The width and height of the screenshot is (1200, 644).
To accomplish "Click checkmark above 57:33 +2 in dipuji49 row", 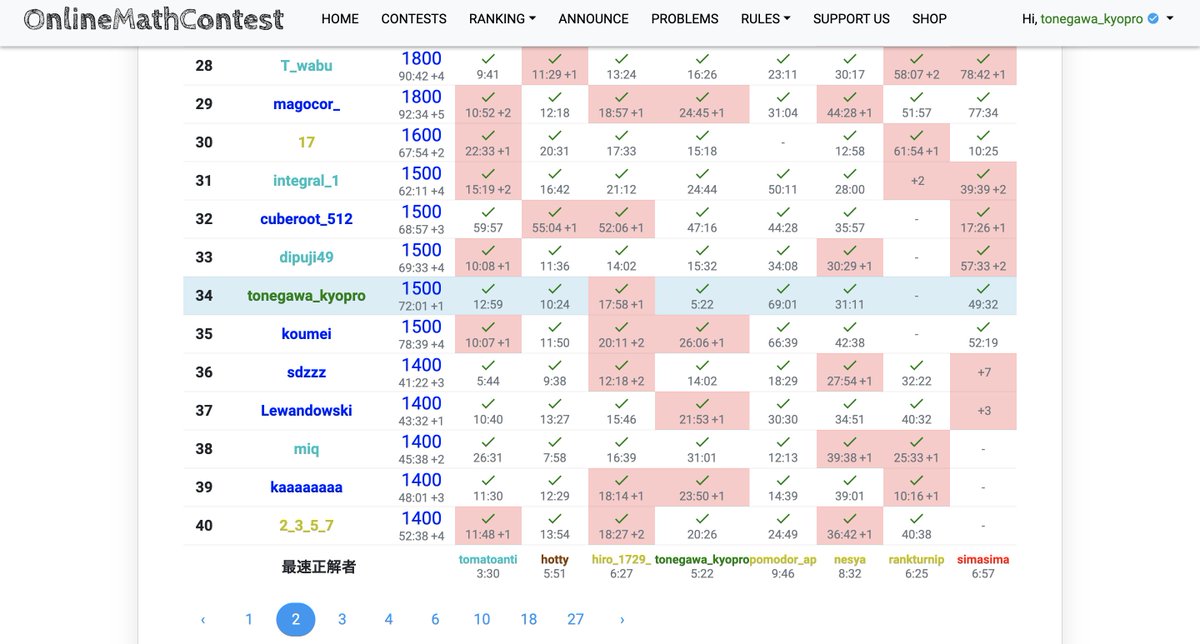I will pyautogui.click(x=983, y=250).
